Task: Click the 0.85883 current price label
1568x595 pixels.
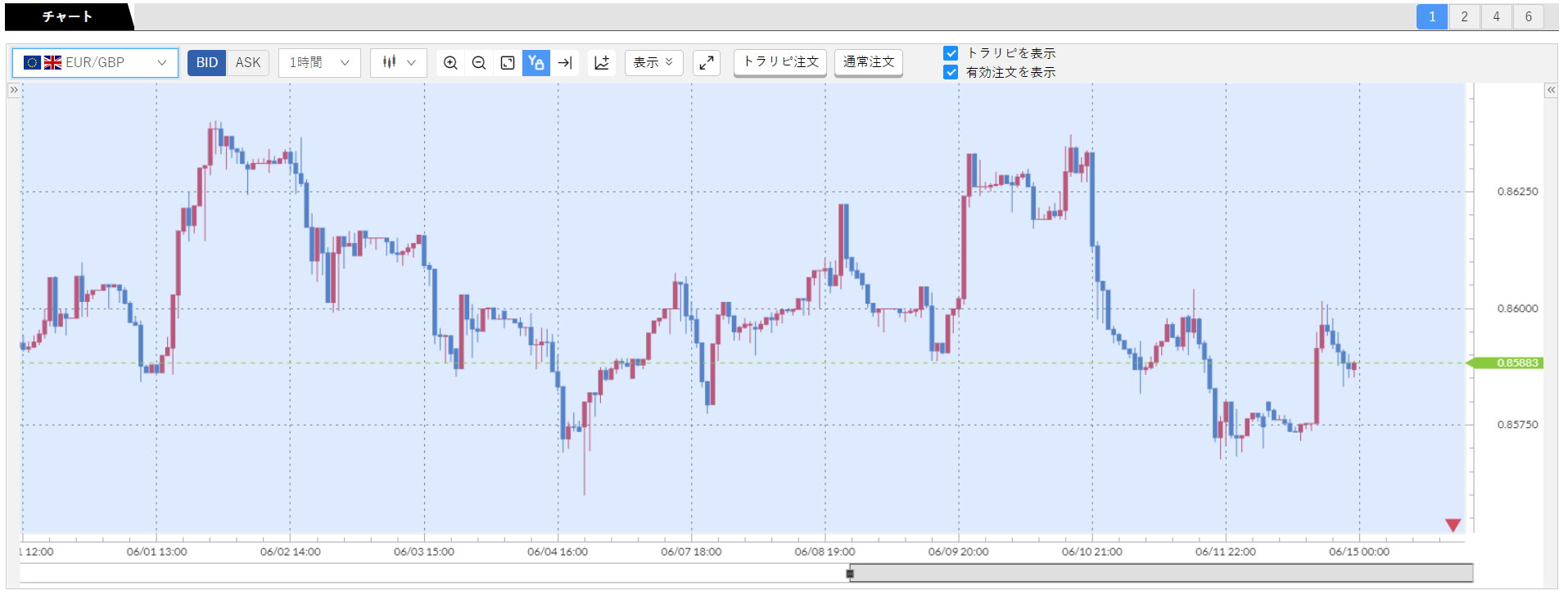Action: pos(1507,363)
